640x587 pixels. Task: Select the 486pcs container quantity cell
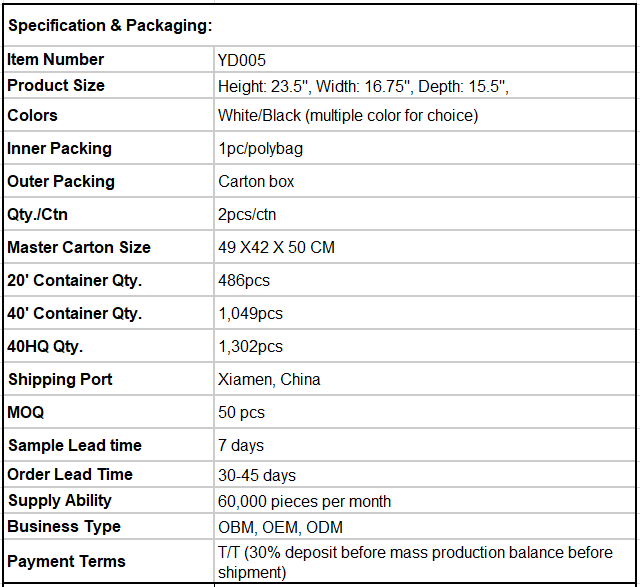pyautogui.click(x=424, y=280)
